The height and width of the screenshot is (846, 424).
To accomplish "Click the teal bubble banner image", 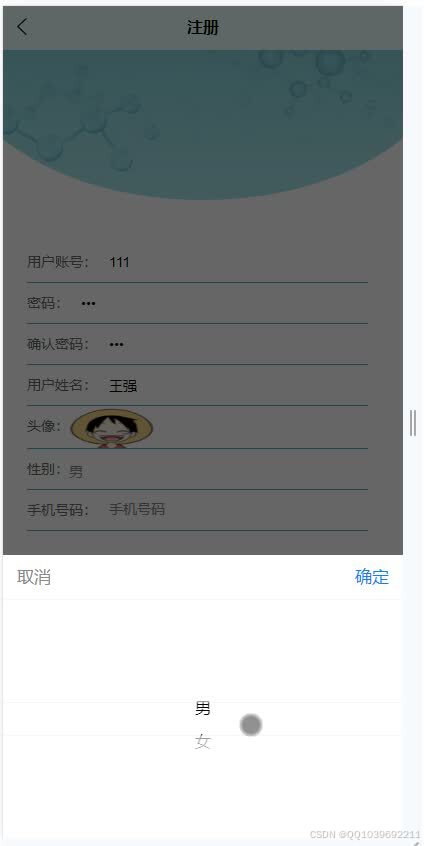I will tap(203, 125).
